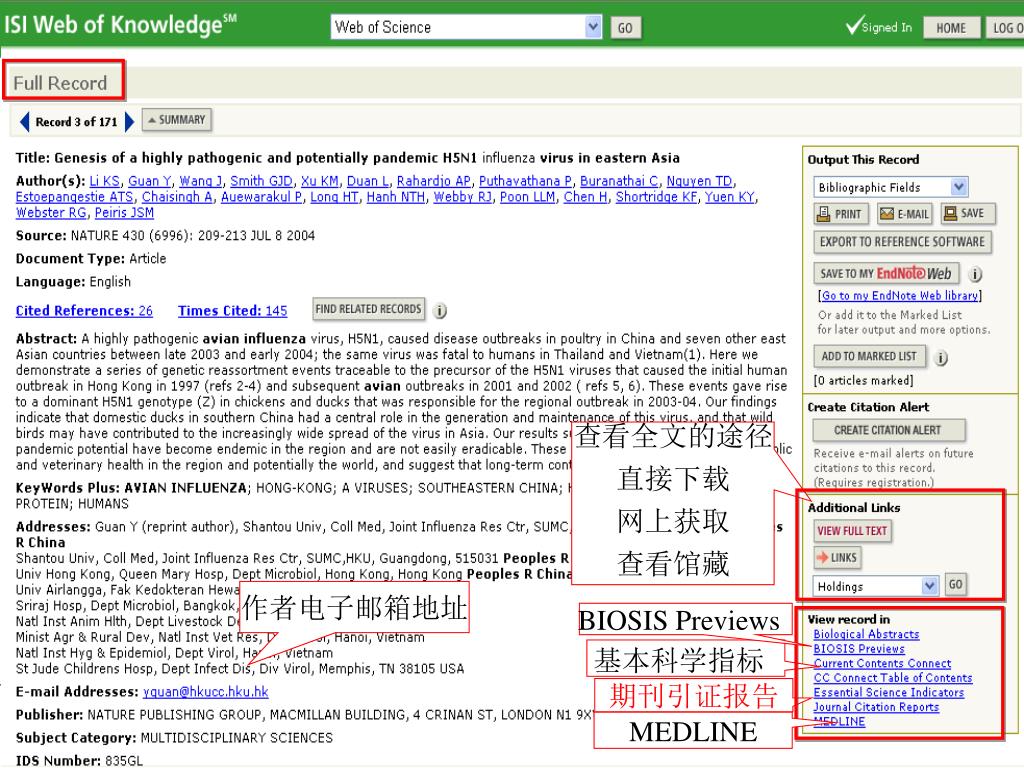Click Source text NATURE 430 (6996)
Viewport: 1024px width, 768px height.
[133, 236]
